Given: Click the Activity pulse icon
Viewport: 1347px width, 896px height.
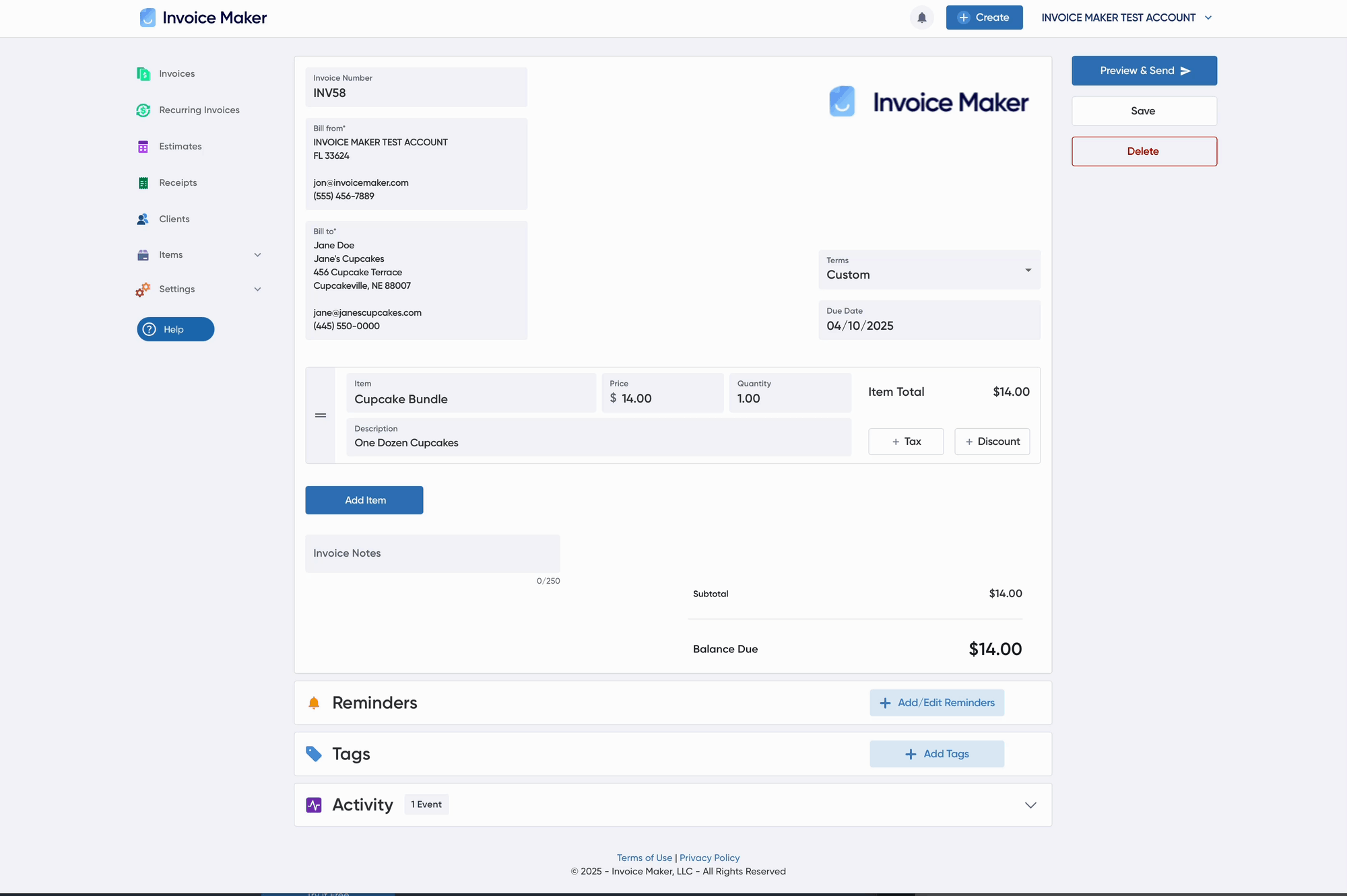Looking at the screenshot, I should point(314,805).
